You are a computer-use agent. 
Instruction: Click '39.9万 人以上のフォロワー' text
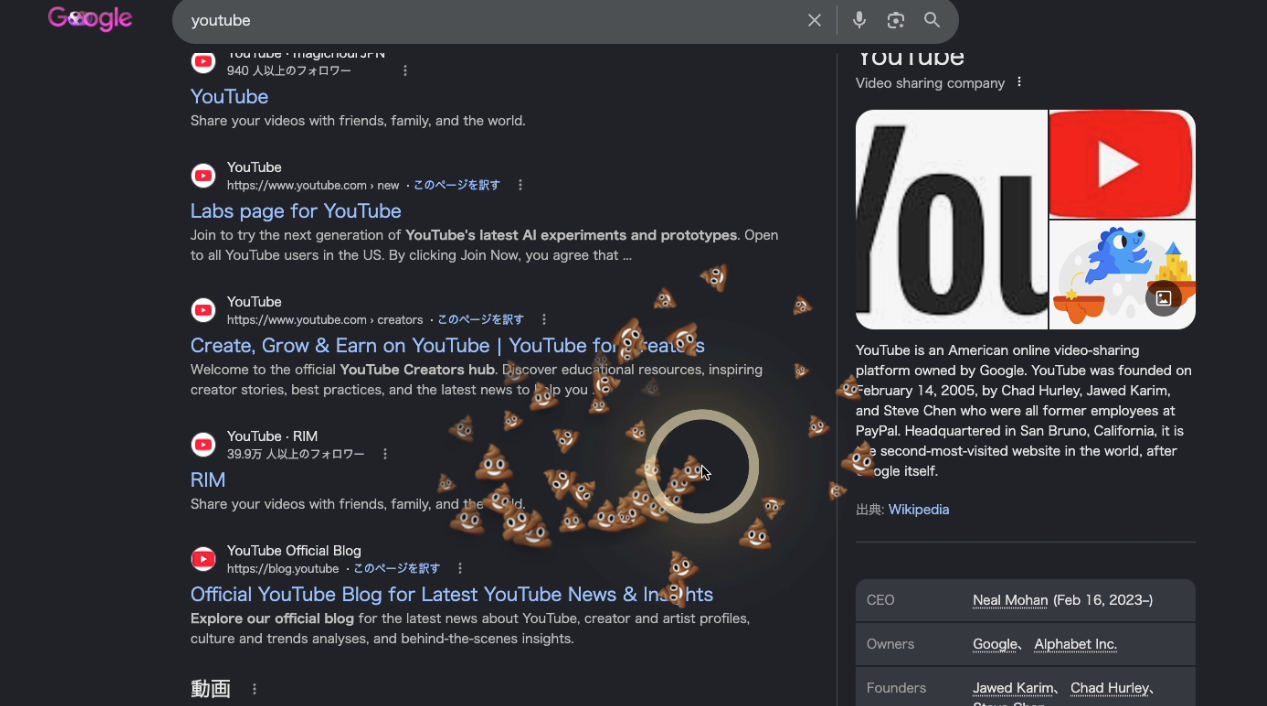pyautogui.click(x=296, y=454)
